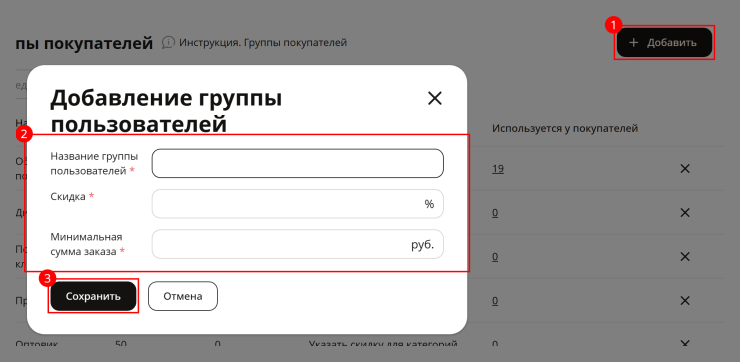Click the user group name input field

tap(298, 163)
